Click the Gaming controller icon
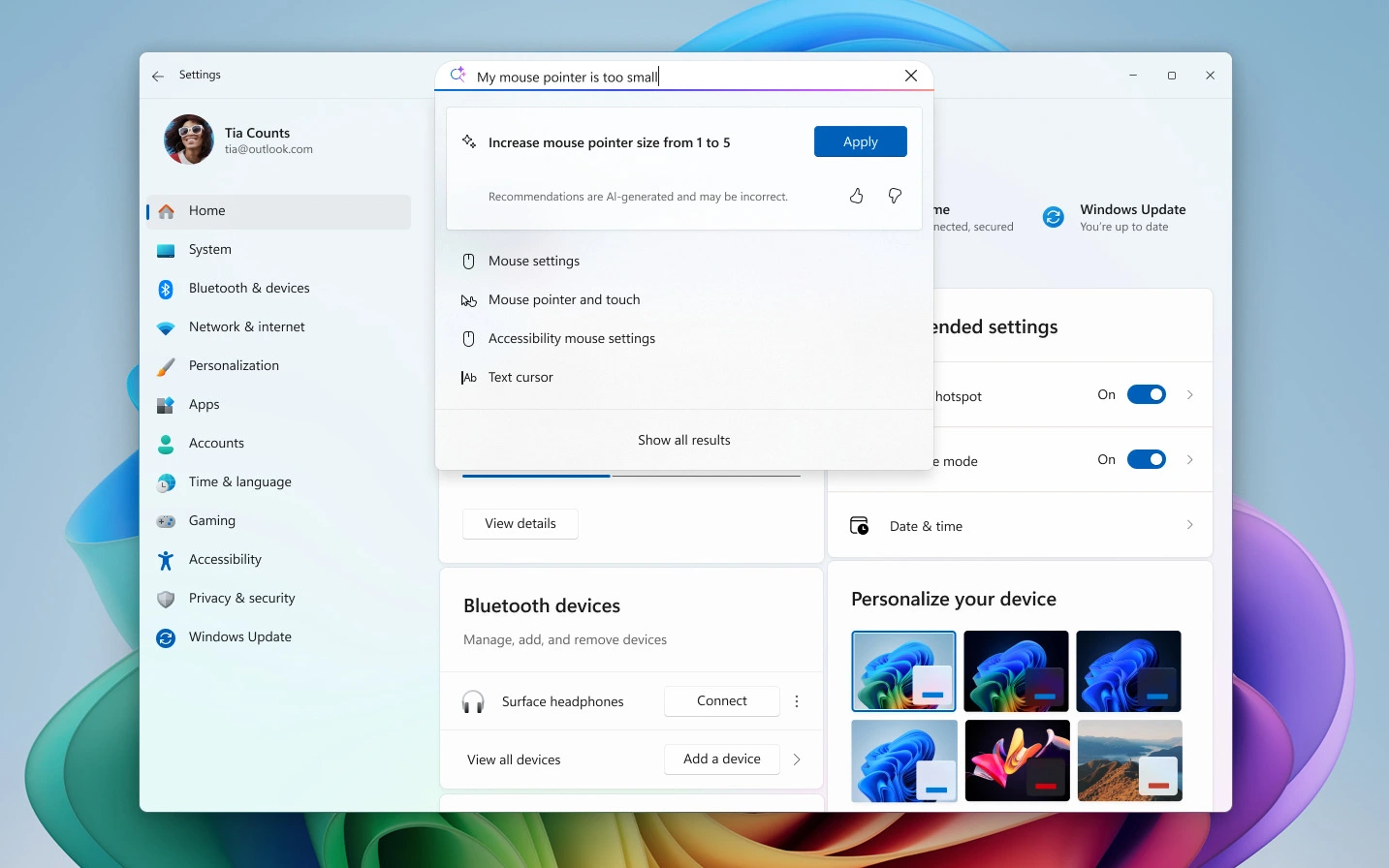The height and width of the screenshot is (868, 1389). (x=166, y=521)
